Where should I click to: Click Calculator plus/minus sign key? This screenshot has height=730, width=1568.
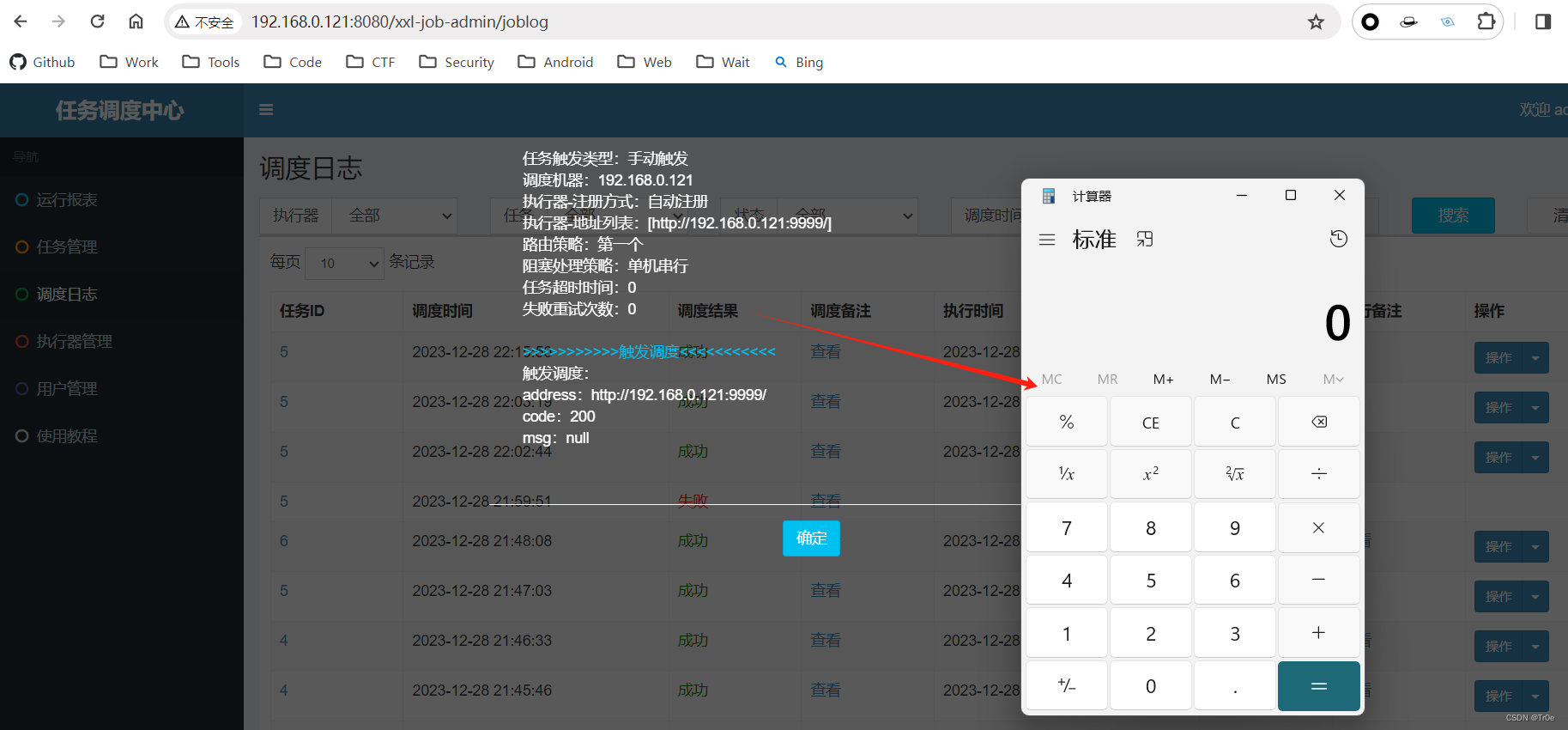[x=1067, y=686]
